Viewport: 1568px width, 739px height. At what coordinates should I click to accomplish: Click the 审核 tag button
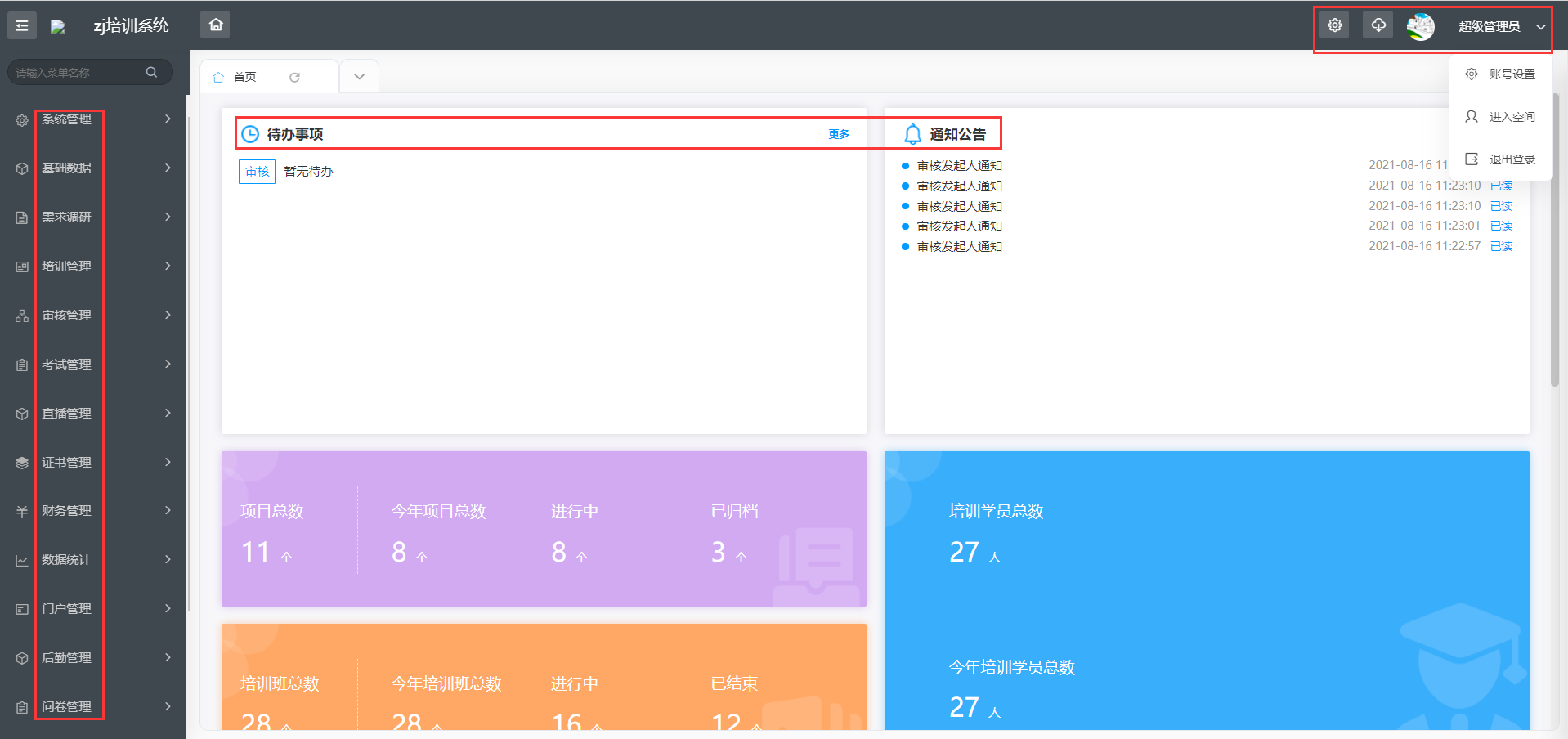tap(257, 172)
